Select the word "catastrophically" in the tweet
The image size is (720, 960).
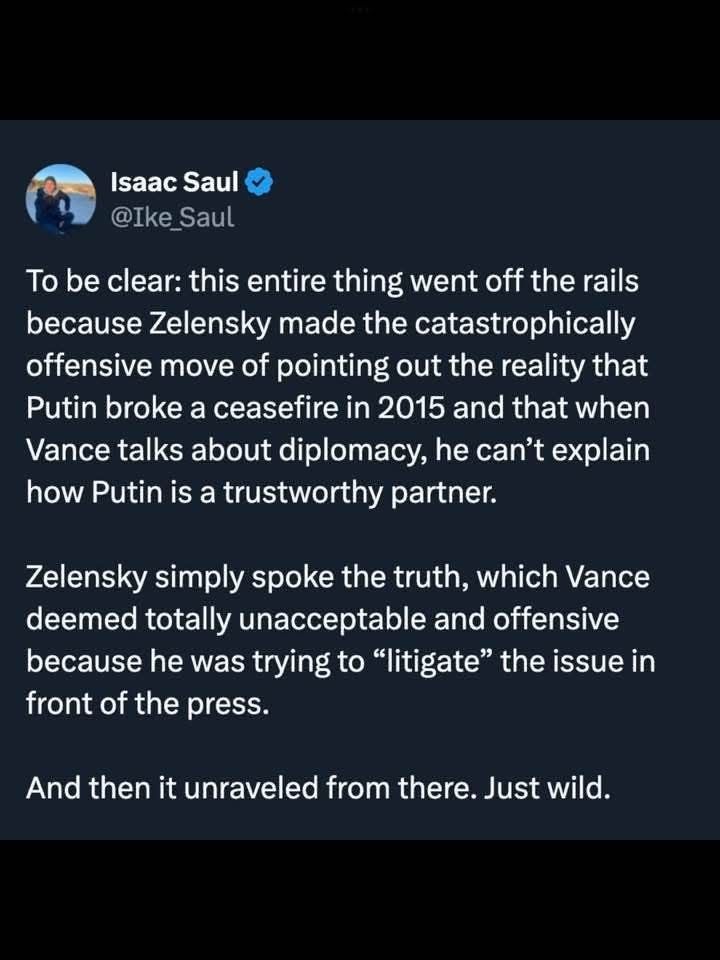pyautogui.click(x=524, y=324)
